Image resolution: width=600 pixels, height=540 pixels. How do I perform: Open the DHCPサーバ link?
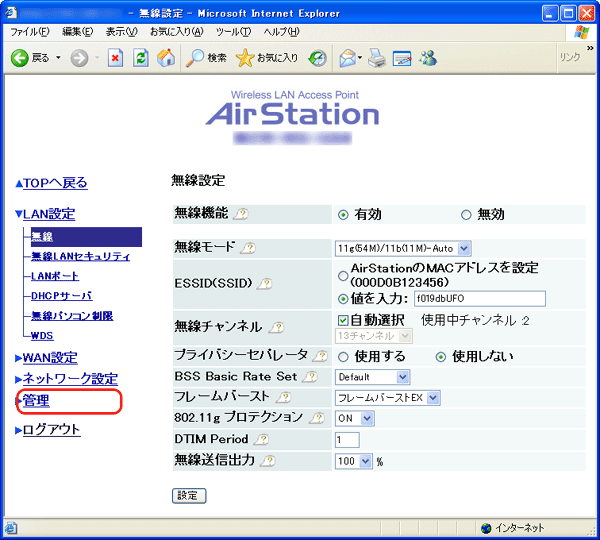(62, 296)
